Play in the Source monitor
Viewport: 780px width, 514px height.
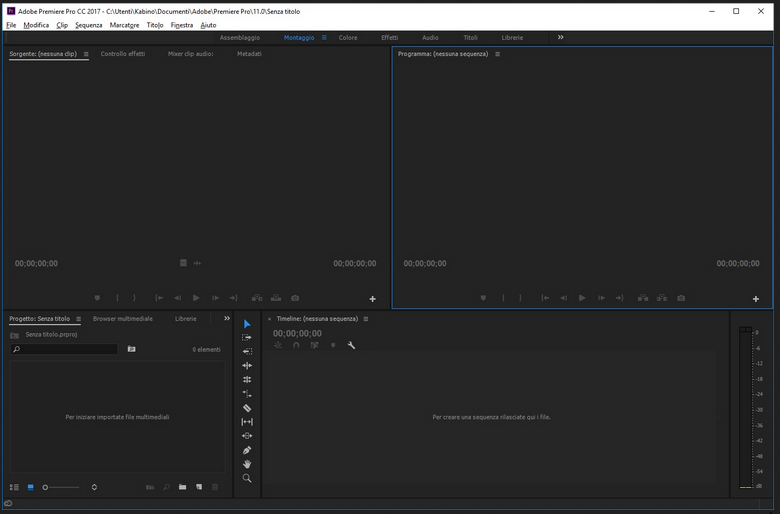[x=196, y=298]
